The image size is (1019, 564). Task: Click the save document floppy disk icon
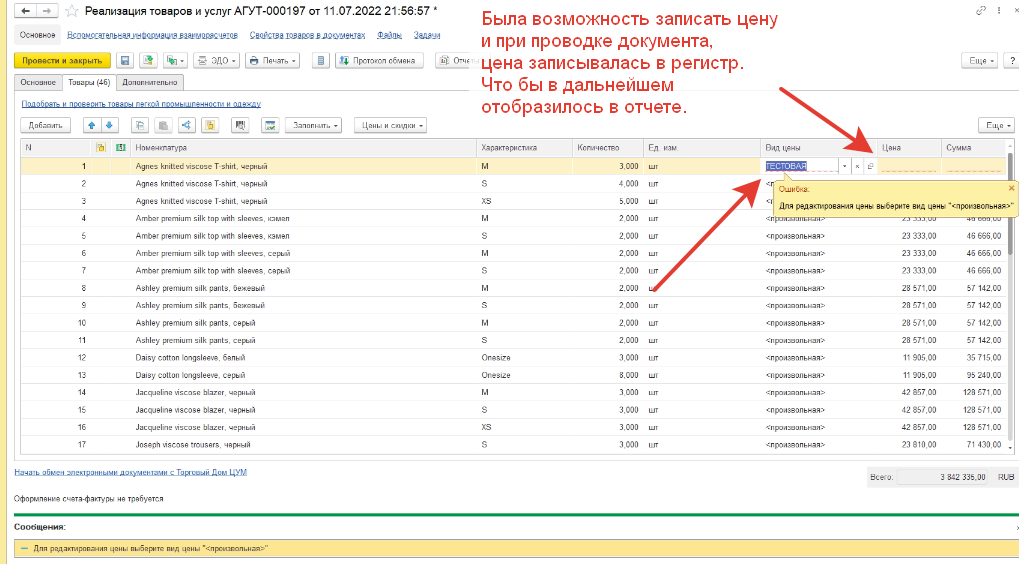(x=126, y=60)
